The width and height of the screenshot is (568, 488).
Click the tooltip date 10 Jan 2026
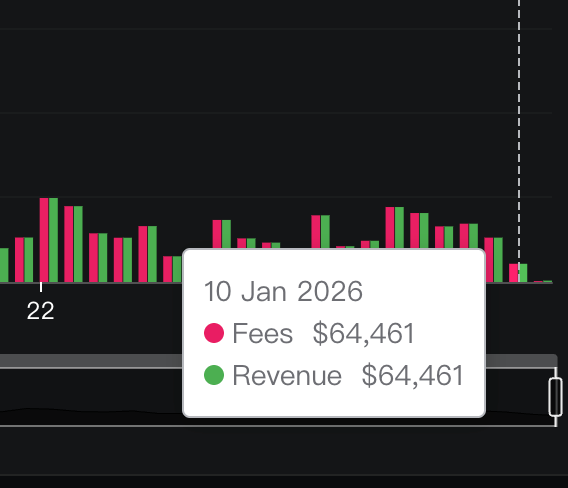pyautogui.click(x=283, y=291)
